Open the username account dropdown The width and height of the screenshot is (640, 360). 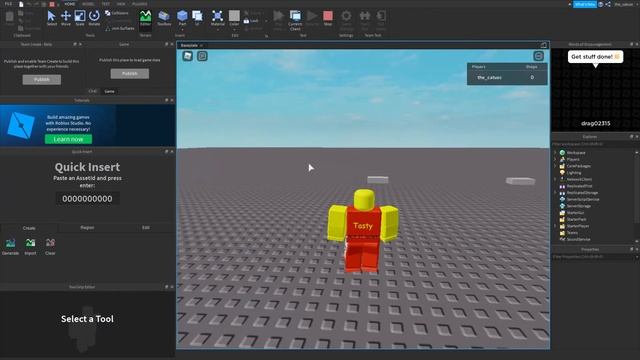click(x=625, y=4)
